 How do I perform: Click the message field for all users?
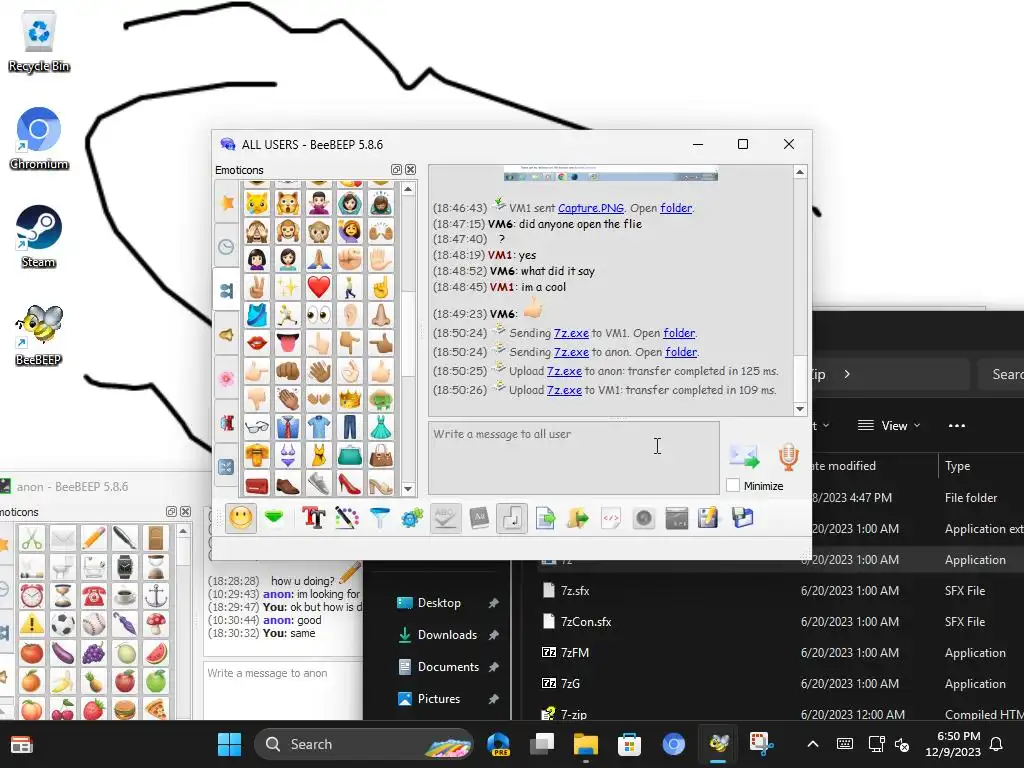[x=574, y=458]
